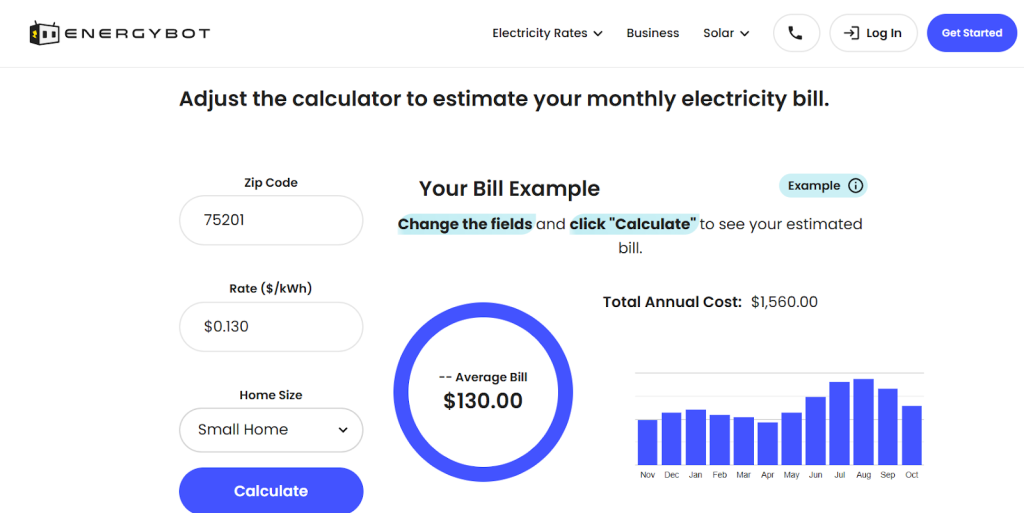Click the Log In button
The width and height of the screenshot is (1024, 513).
click(873, 33)
